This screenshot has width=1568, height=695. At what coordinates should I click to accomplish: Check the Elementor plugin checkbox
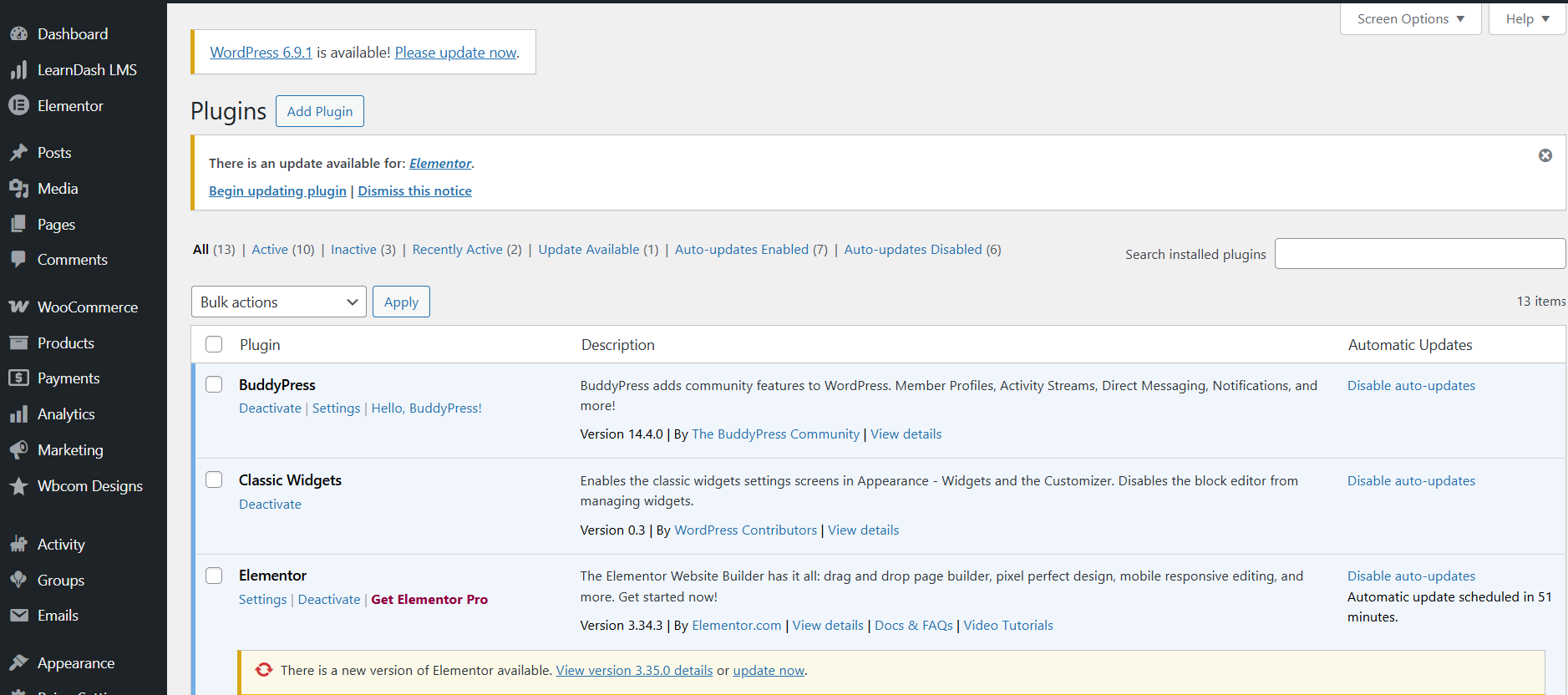[x=214, y=576]
